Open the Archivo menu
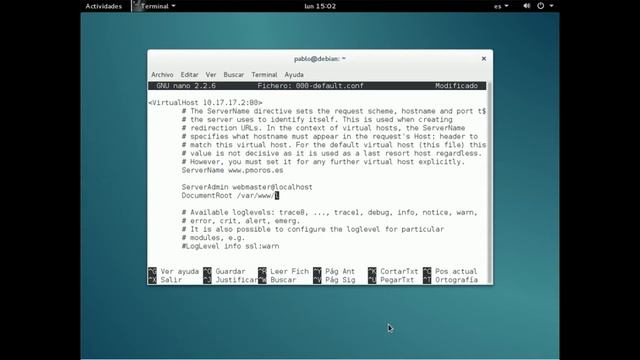This screenshot has height=360, width=640. click(162, 75)
